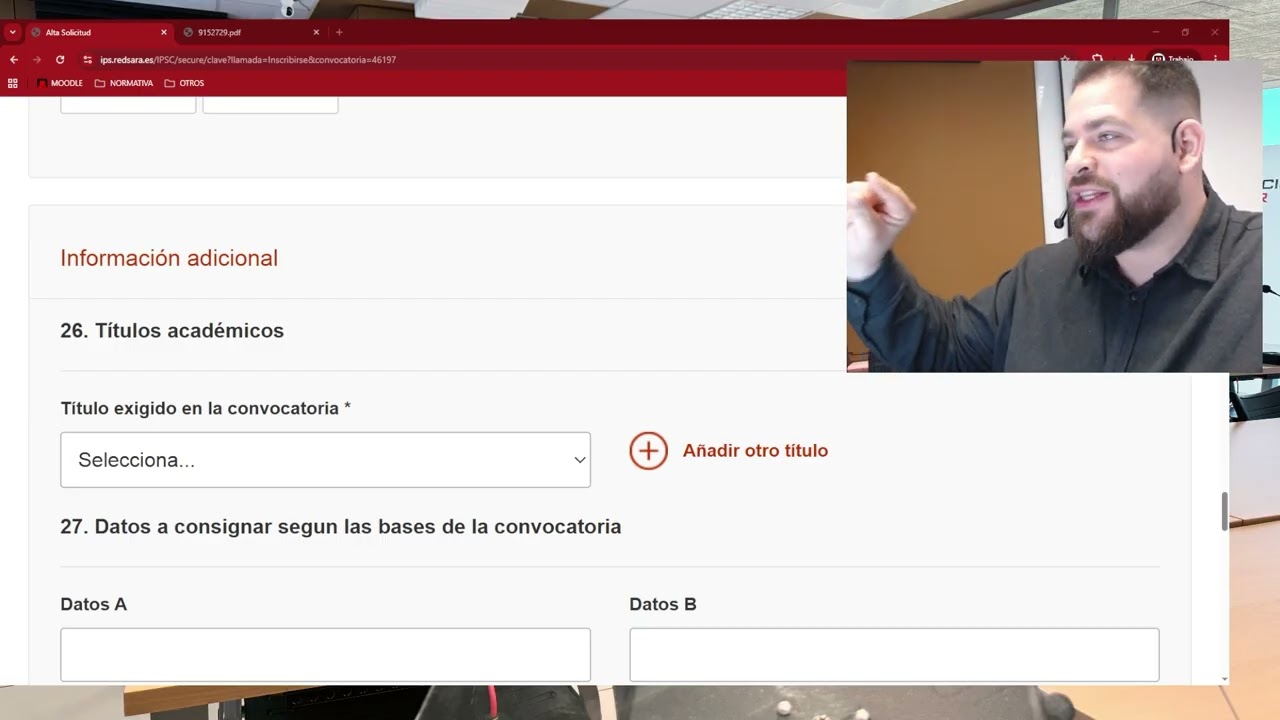Open a new browser tab
This screenshot has height=720, width=1280.
339,32
